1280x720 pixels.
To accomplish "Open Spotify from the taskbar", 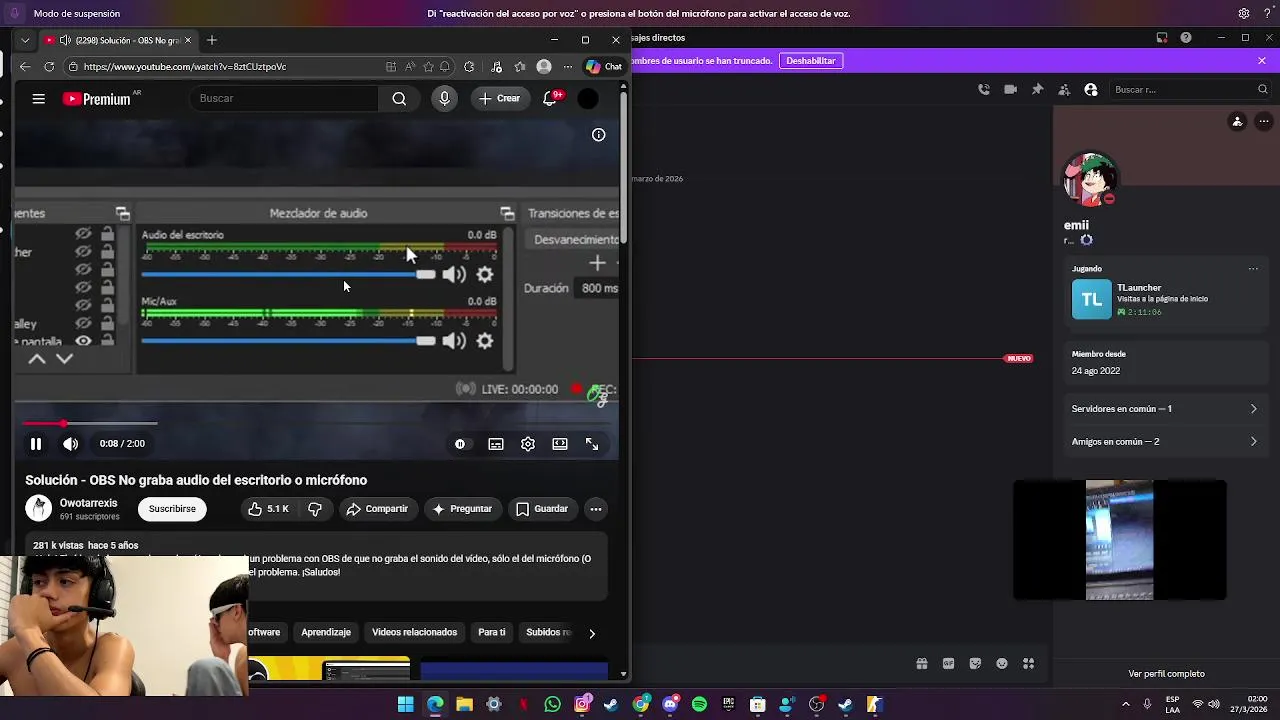I will [x=699, y=705].
